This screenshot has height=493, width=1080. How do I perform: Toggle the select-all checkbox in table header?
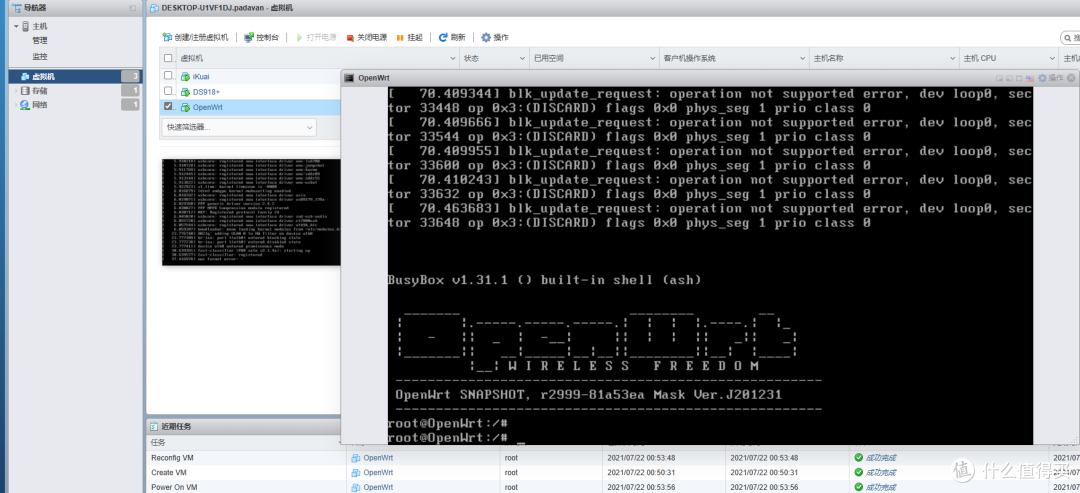168,59
